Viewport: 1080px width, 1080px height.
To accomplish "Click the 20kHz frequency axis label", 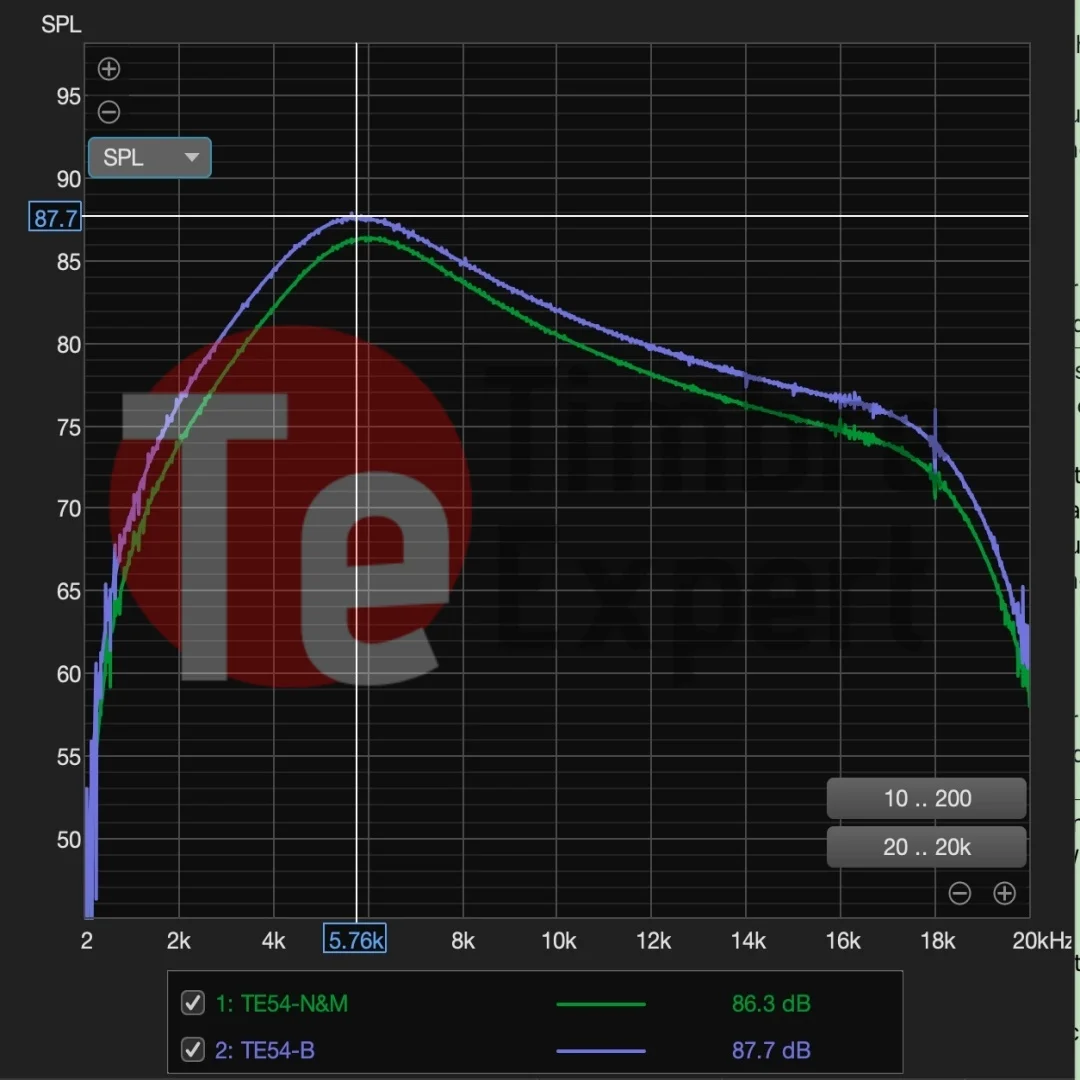I will 1041,940.
